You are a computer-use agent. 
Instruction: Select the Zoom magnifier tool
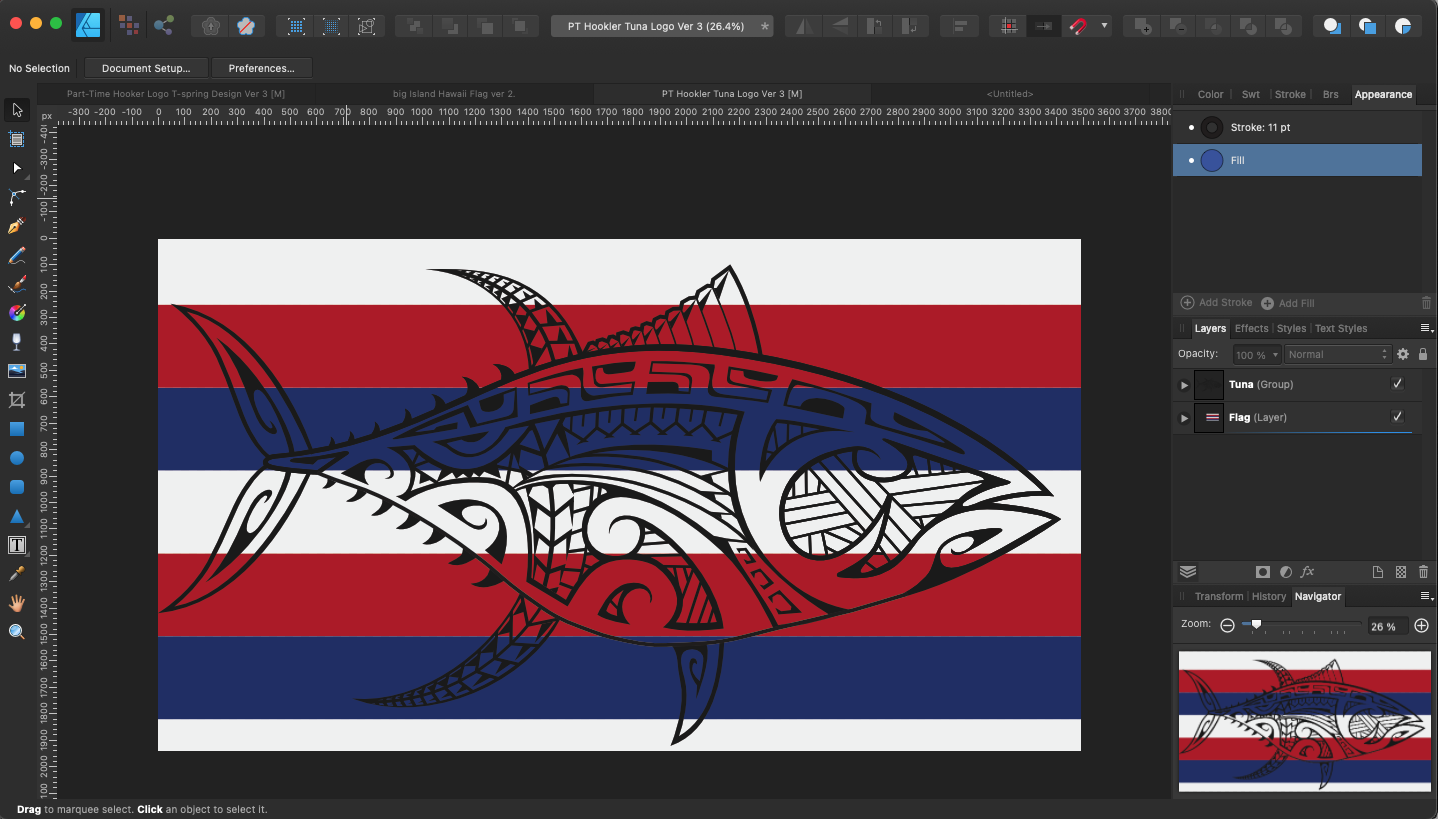[17, 632]
